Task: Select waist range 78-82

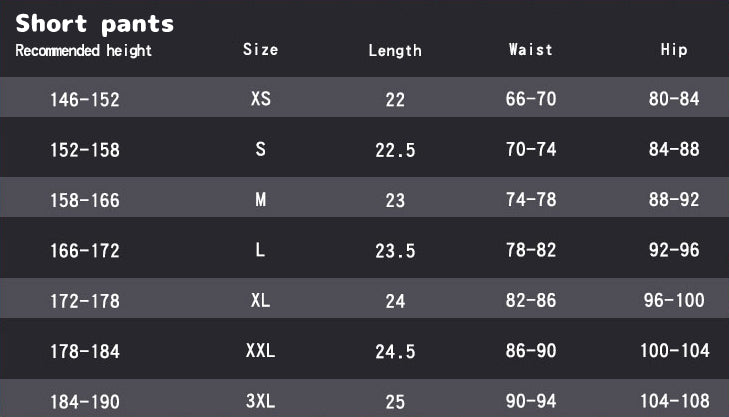Action: [x=531, y=250]
